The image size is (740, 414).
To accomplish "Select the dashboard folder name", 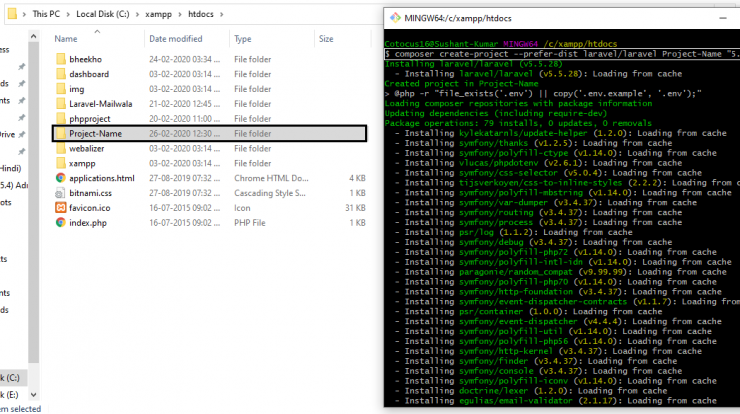I will [89, 74].
